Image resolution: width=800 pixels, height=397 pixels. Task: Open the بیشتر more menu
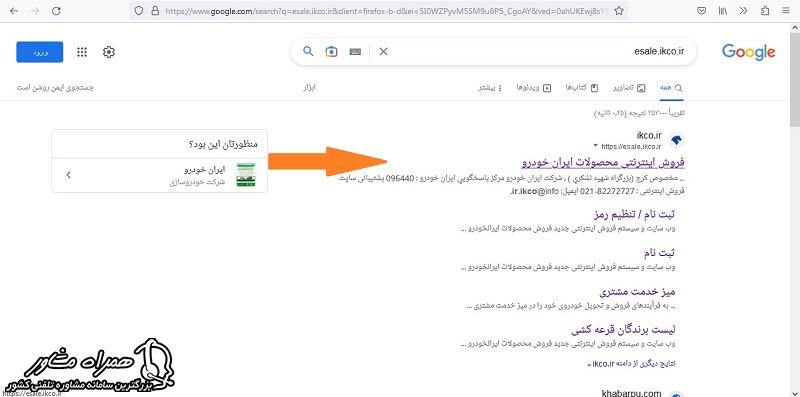pyautogui.click(x=490, y=88)
